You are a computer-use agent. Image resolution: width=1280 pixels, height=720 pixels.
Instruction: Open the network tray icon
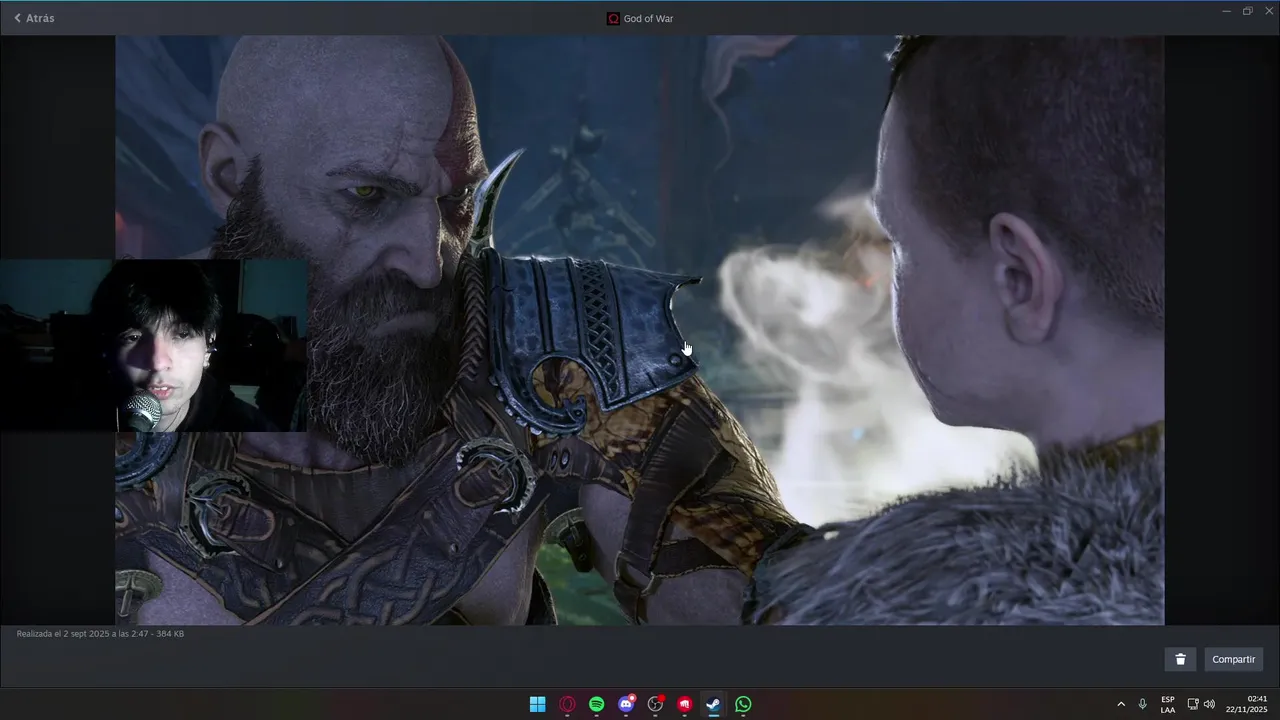click(x=1193, y=704)
